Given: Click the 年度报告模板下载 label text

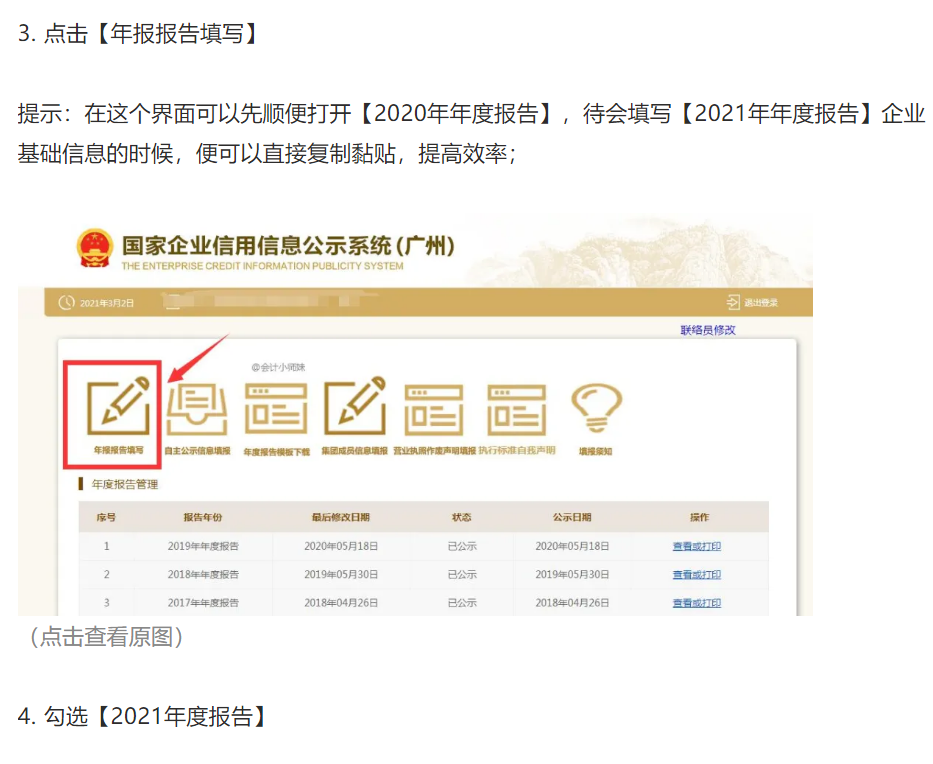Looking at the screenshot, I should [x=277, y=452].
